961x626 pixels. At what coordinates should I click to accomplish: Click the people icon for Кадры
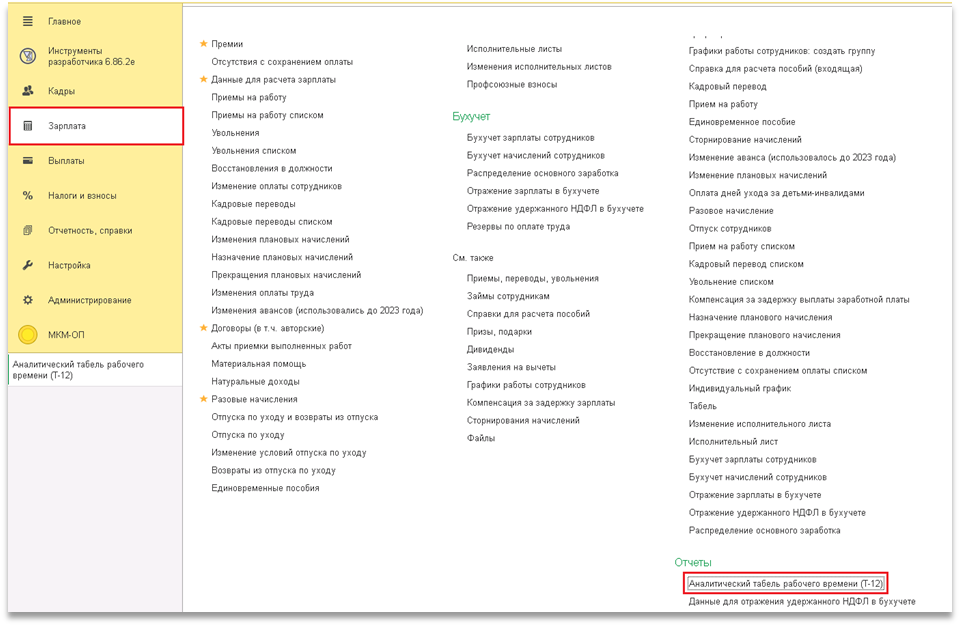tap(28, 91)
